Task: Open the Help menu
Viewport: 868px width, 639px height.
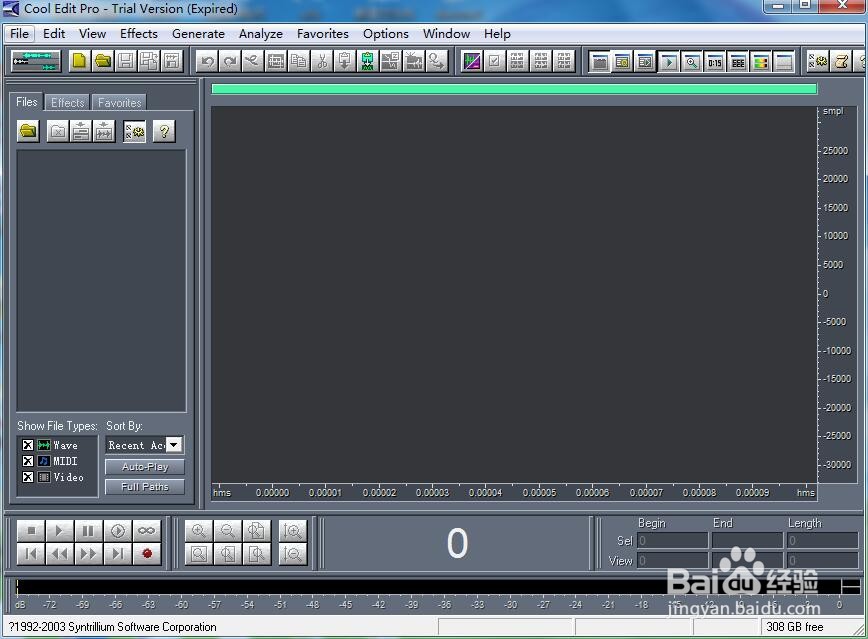Action: [x=497, y=34]
